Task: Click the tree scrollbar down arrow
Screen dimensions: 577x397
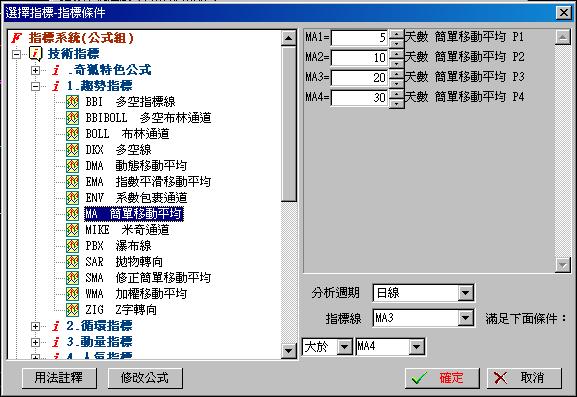Action: pyautogui.click(x=289, y=351)
